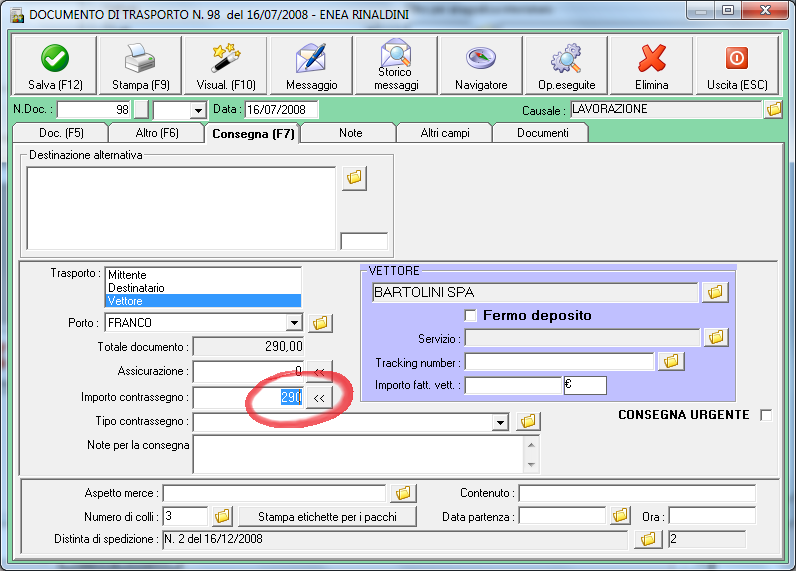
Task: Open folder lookup next to Porto
Action: click(x=320, y=323)
